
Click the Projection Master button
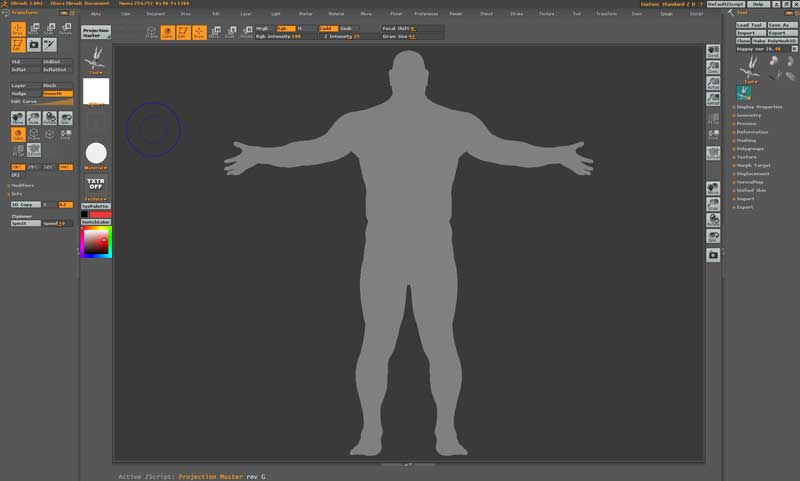tap(96, 33)
